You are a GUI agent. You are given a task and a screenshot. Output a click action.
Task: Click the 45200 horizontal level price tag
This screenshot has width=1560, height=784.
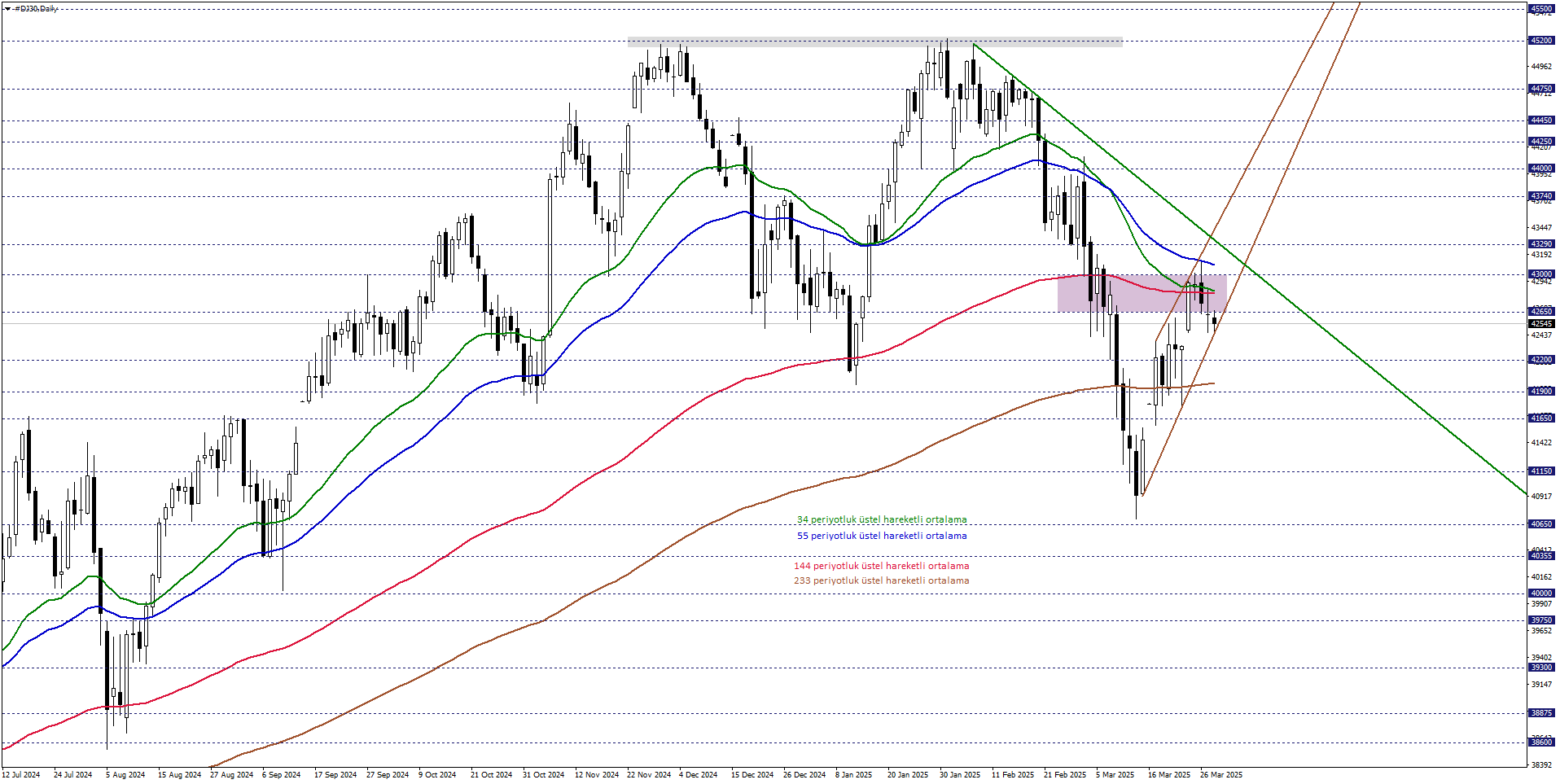[x=1541, y=41]
